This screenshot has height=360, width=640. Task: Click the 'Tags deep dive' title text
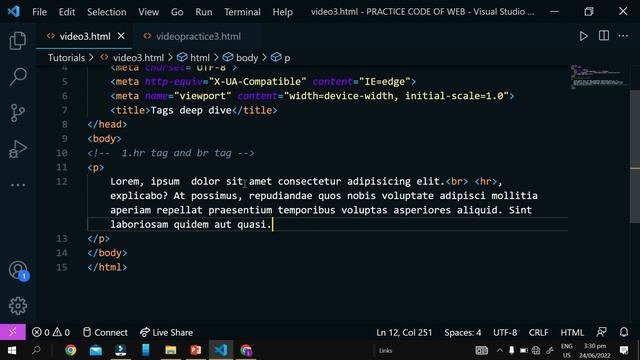[x=191, y=110]
